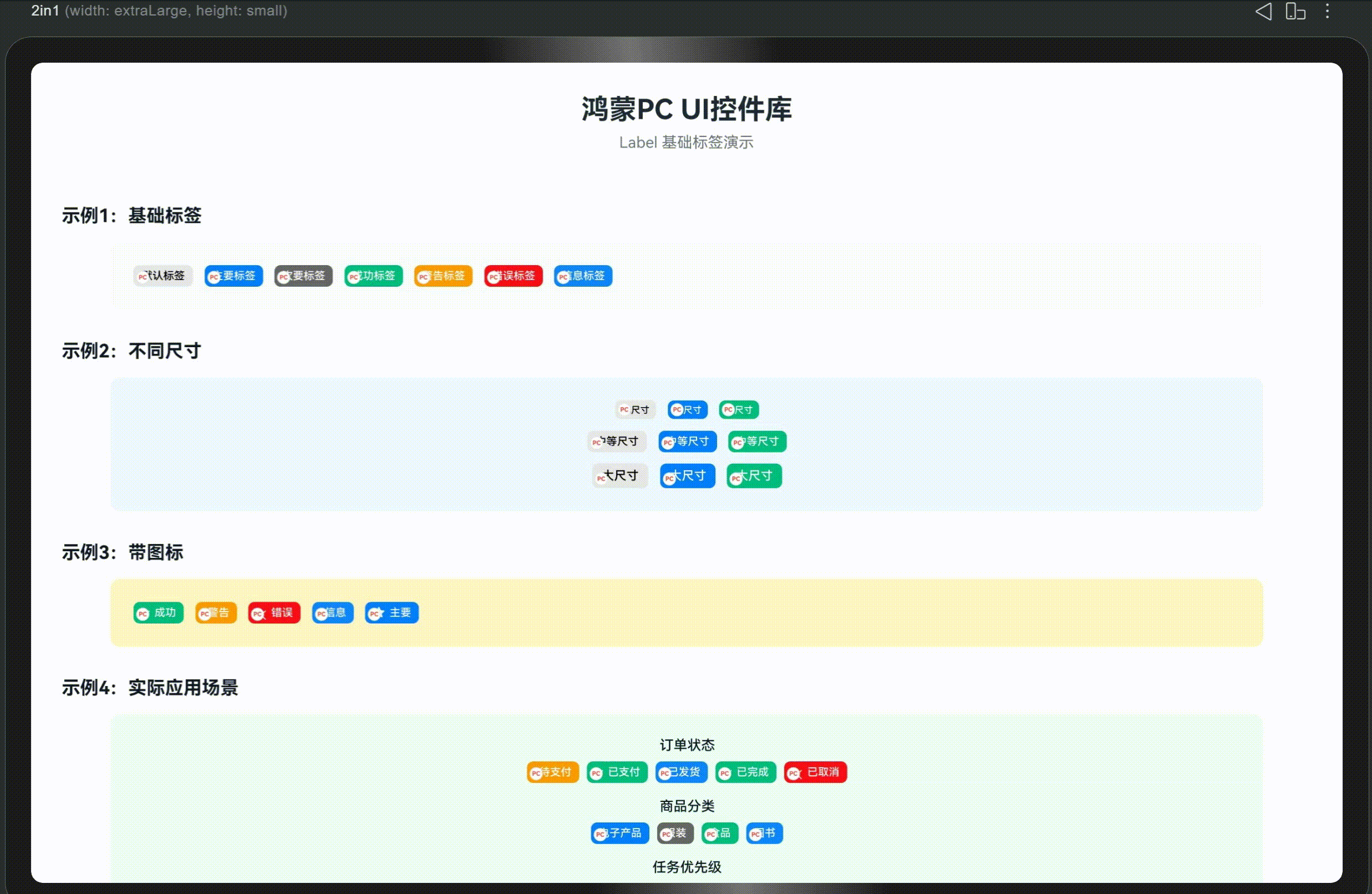Click the PC icon on the 主要 label
The width and height of the screenshot is (1372, 894).
click(x=375, y=613)
